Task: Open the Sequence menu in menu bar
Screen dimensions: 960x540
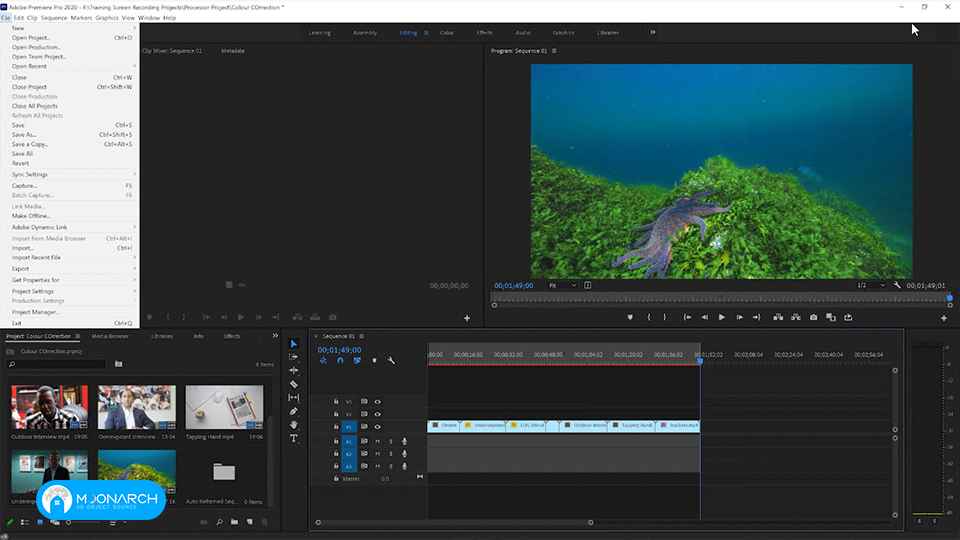Action: (x=54, y=18)
